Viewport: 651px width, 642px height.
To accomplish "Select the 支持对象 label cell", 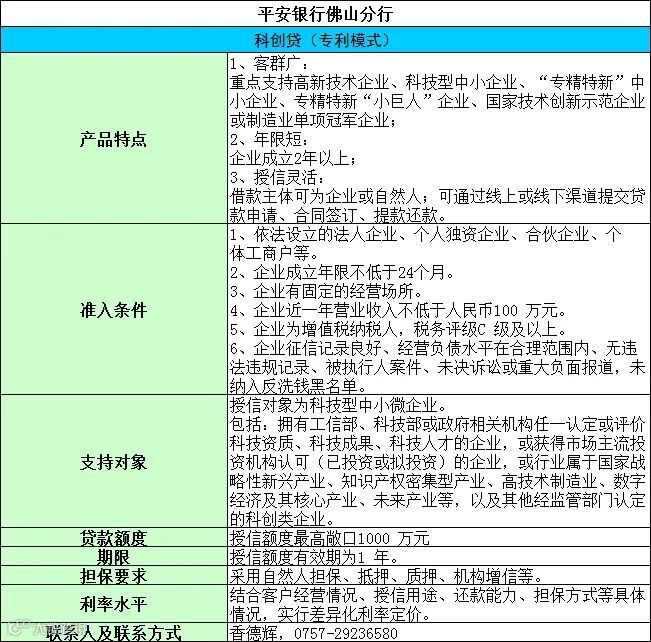I will (x=114, y=462).
